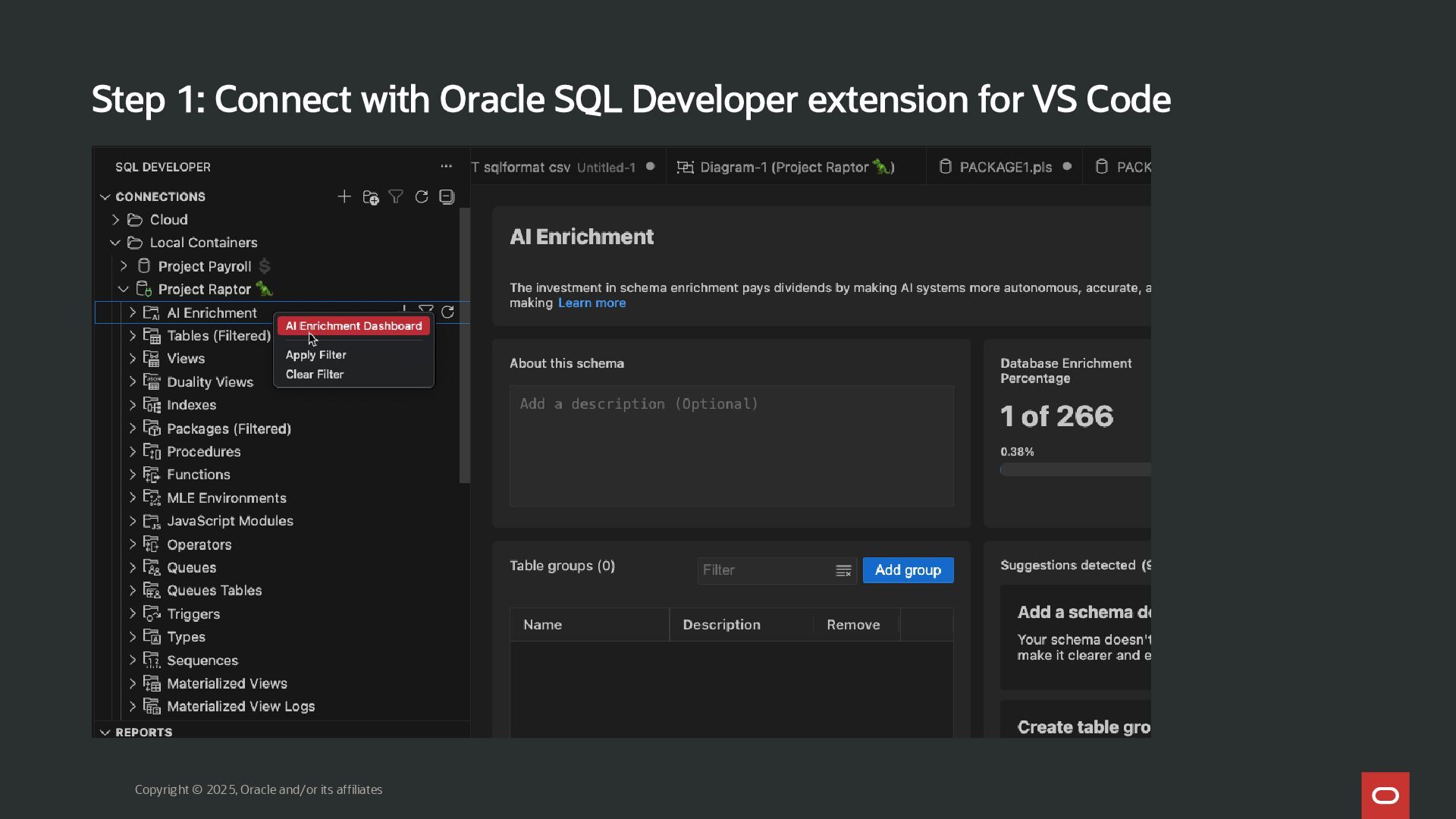Click the schema description text area
Screen dimensions: 1456x819
731,446
